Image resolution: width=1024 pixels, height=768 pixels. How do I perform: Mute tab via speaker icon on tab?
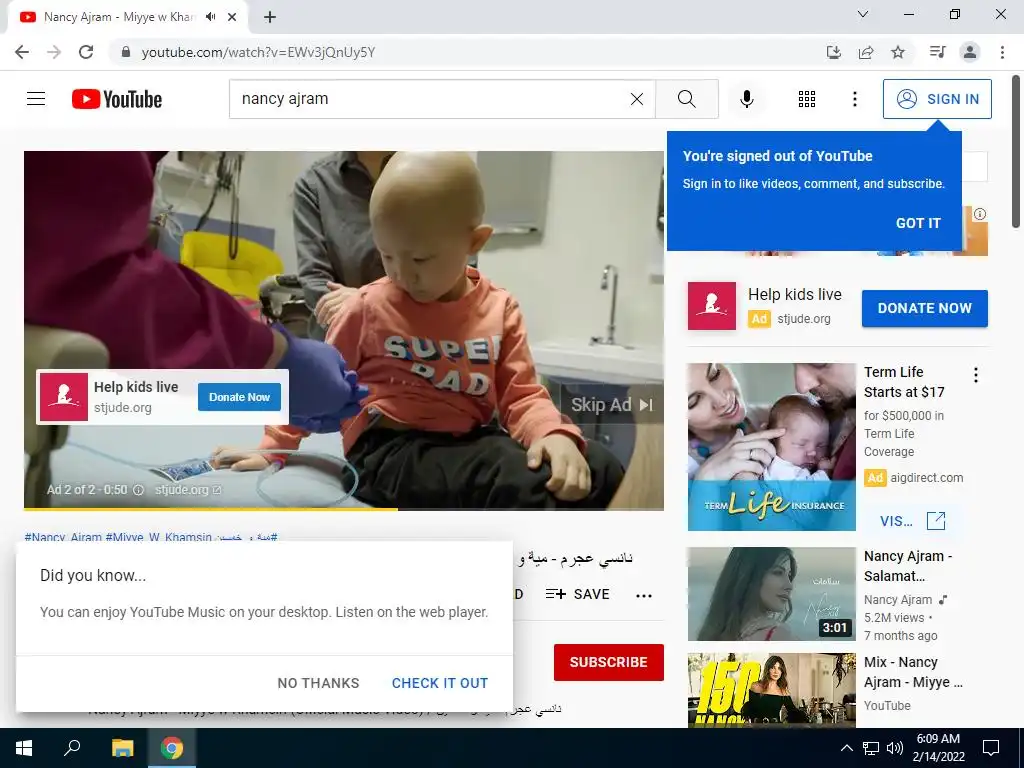[210, 17]
